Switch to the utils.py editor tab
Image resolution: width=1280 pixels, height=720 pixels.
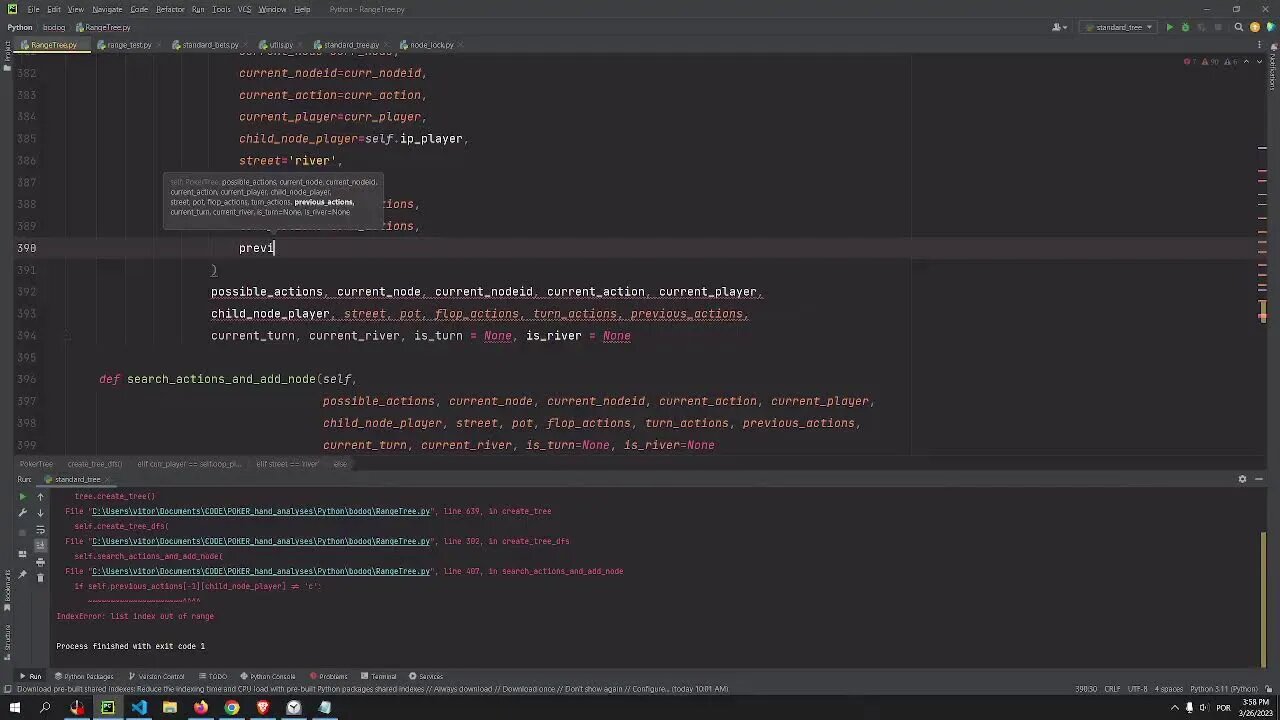point(281,45)
